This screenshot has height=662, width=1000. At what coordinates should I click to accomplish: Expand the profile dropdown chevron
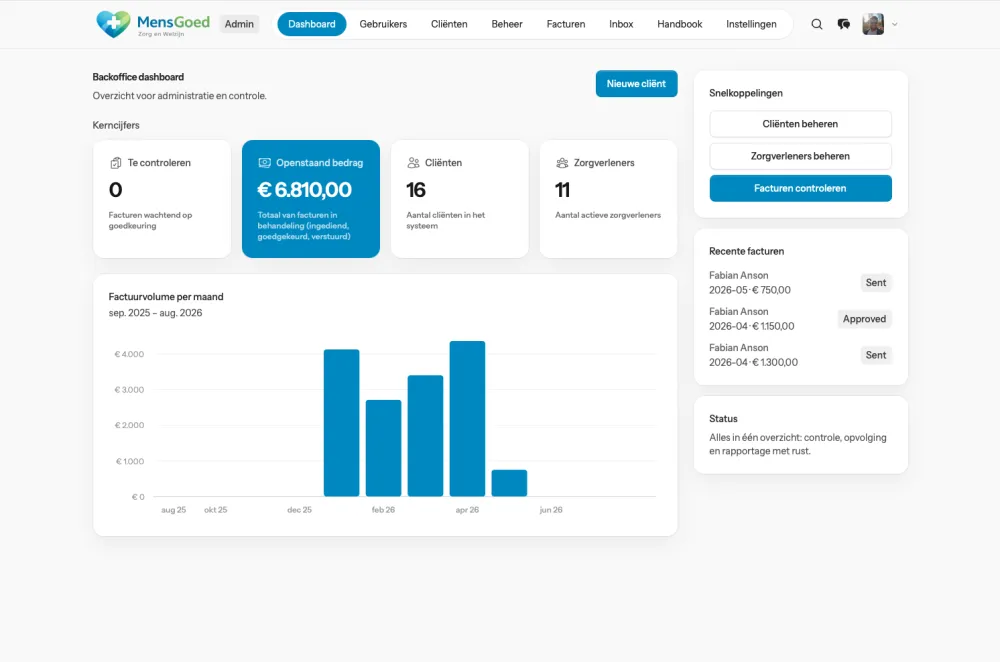[x=895, y=24]
